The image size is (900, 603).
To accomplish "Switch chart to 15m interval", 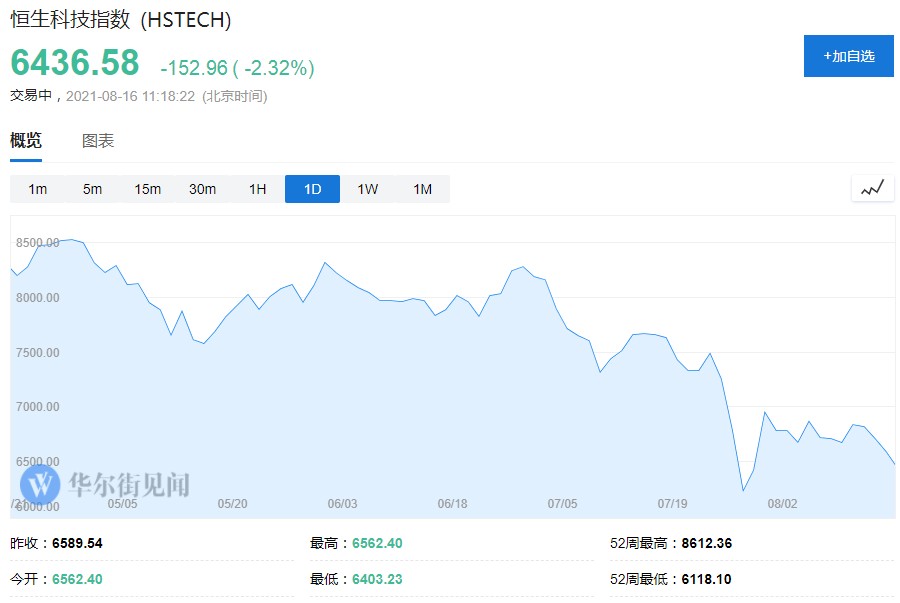I will click(x=147, y=189).
